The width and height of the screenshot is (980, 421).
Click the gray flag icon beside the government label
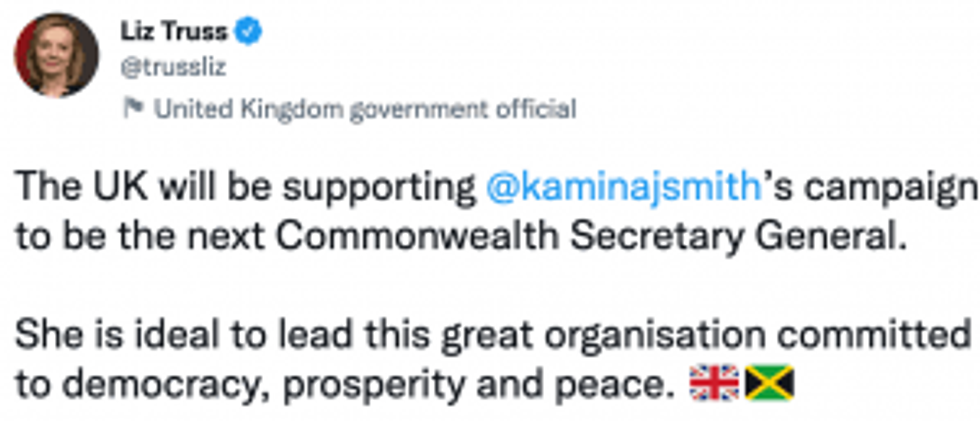(133, 107)
